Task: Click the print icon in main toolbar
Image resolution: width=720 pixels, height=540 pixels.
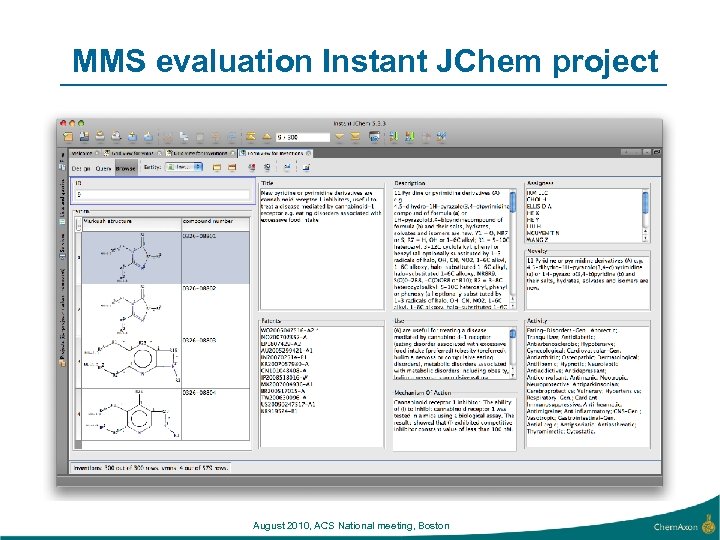Action: [100, 136]
